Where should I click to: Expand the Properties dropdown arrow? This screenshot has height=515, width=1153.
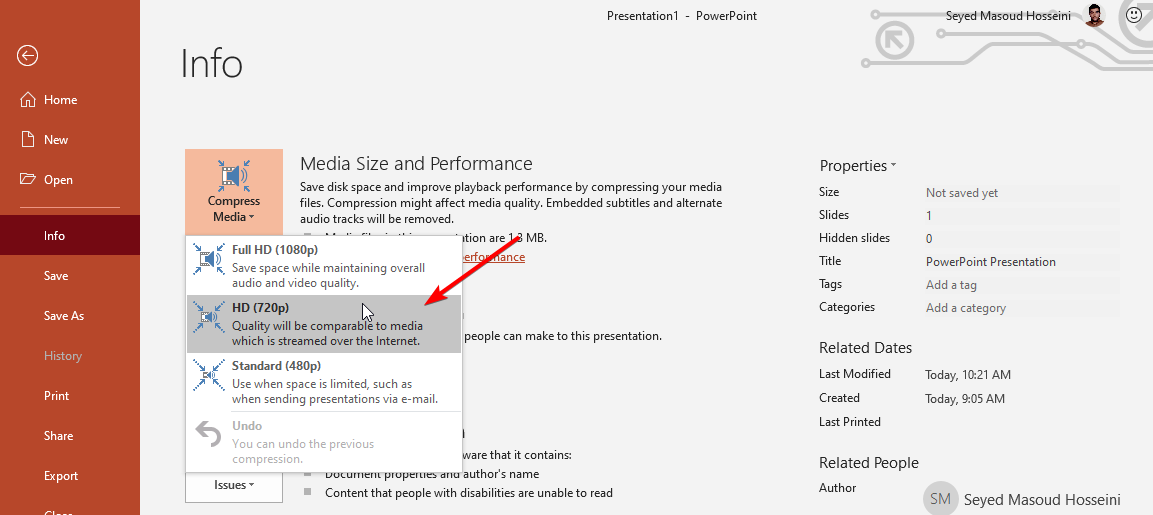[x=893, y=166]
